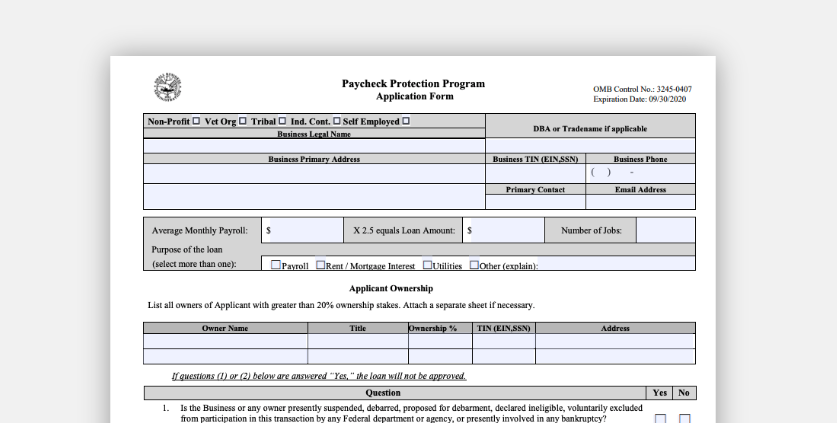837x423 pixels.
Task: Click first row Title cell
Action: pos(358,341)
